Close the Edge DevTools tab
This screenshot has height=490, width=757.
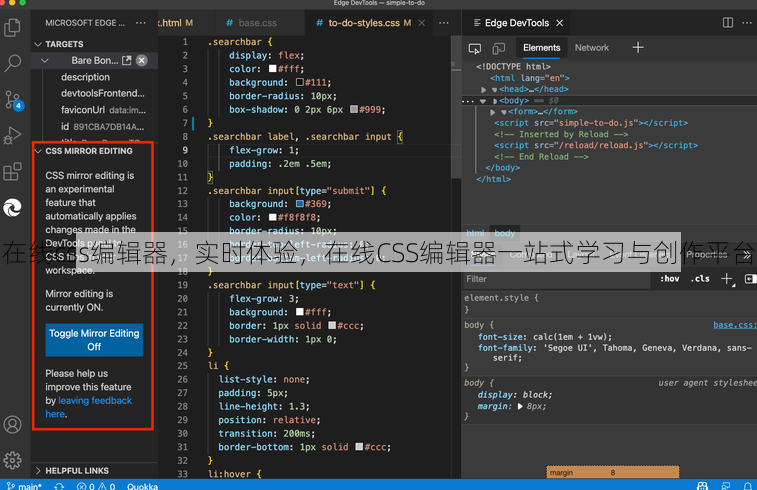coord(560,23)
